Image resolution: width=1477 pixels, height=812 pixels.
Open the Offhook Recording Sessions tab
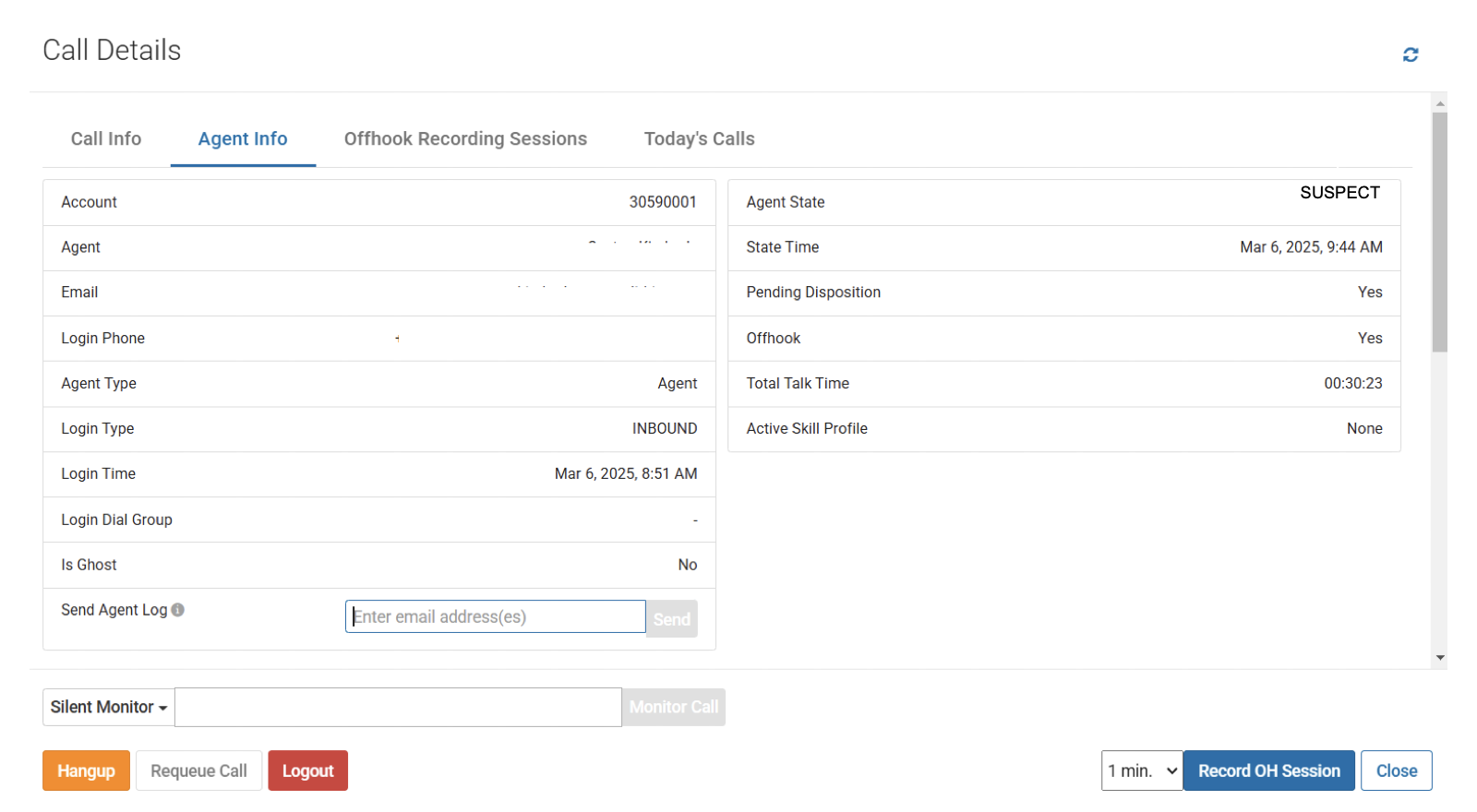click(x=465, y=139)
